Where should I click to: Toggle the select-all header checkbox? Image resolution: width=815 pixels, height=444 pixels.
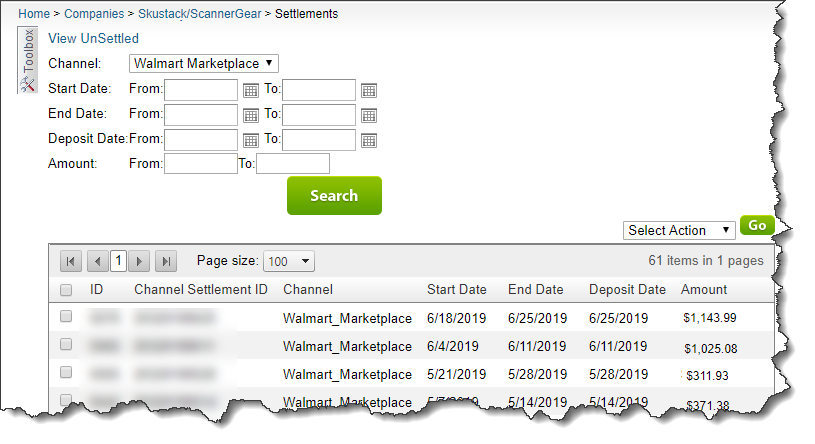pyautogui.click(x=66, y=290)
